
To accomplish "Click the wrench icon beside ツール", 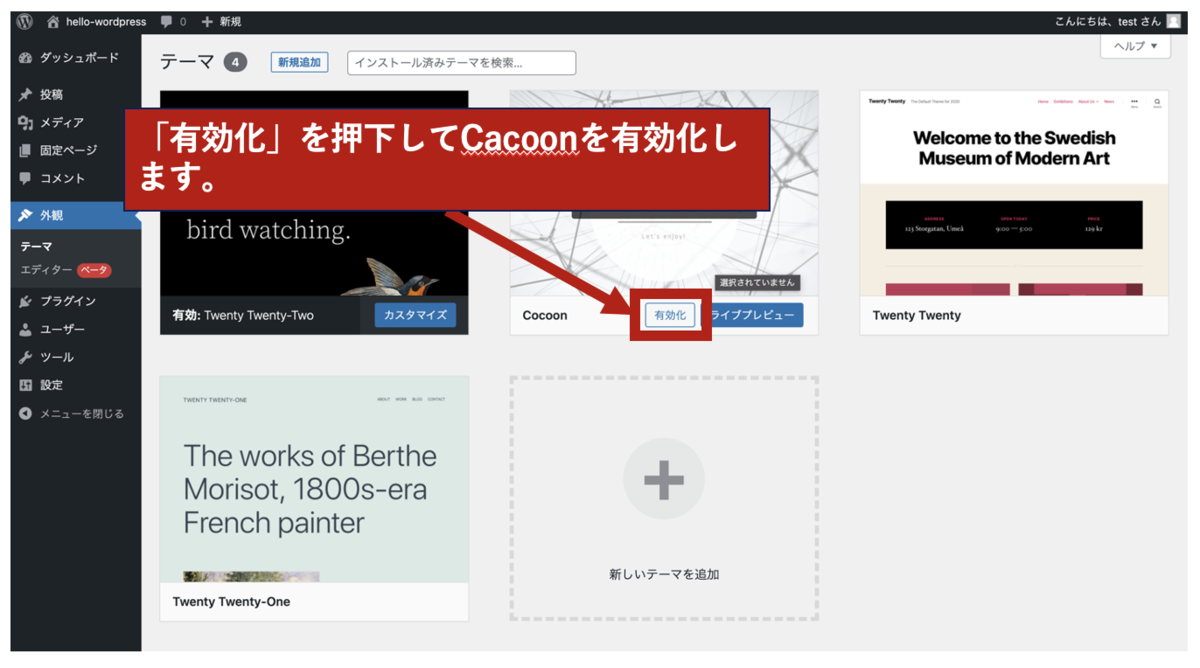I will [26, 357].
